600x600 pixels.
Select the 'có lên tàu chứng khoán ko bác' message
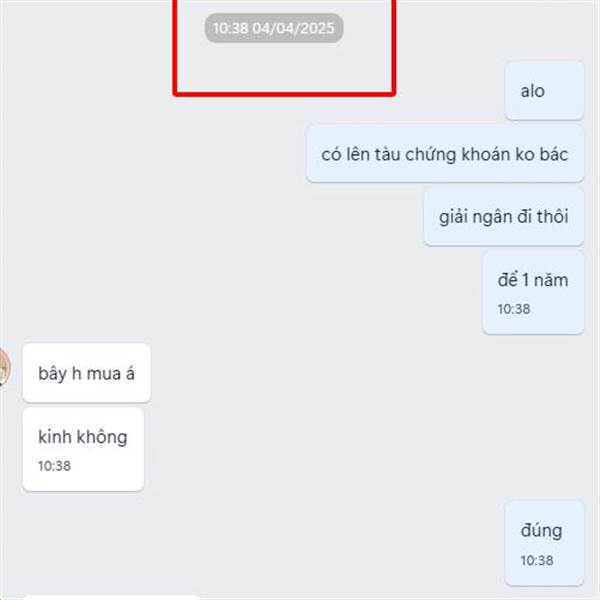(445, 154)
